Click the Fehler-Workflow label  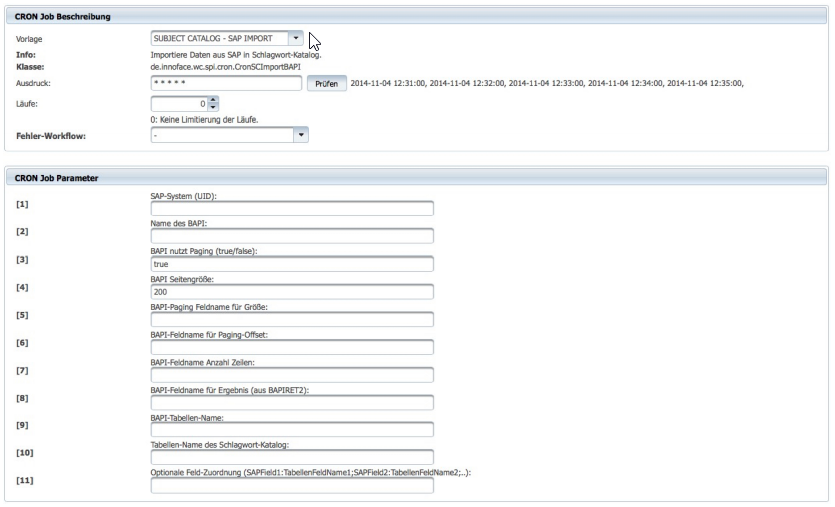(x=51, y=136)
